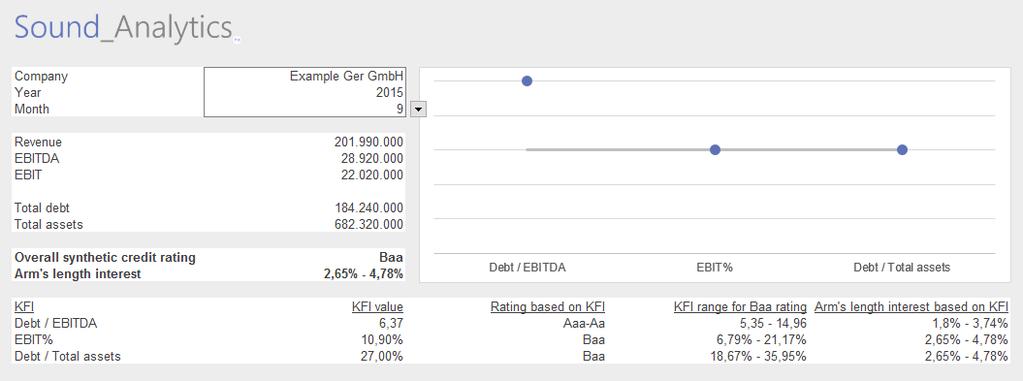Click the KFI range for Baa rating header
Image resolution: width=1023 pixels, height=381 pixels.
pyautogui.click(x=740, y=307)
